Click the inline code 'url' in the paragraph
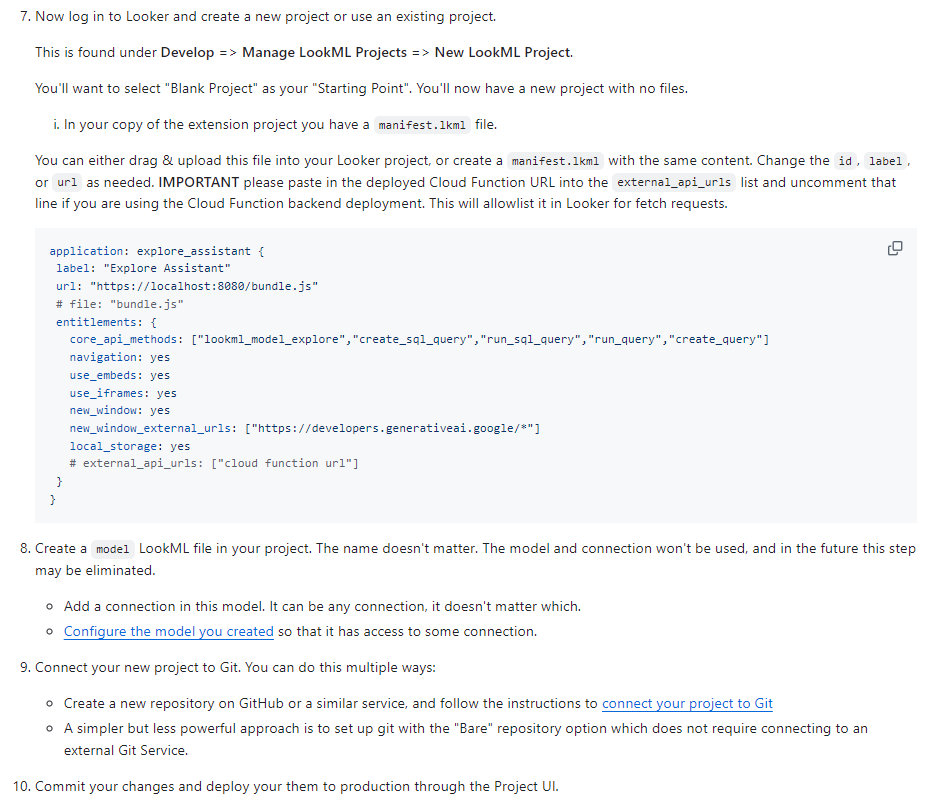The image size is (932, 802). pyautogui.click(x=67, y=183)
